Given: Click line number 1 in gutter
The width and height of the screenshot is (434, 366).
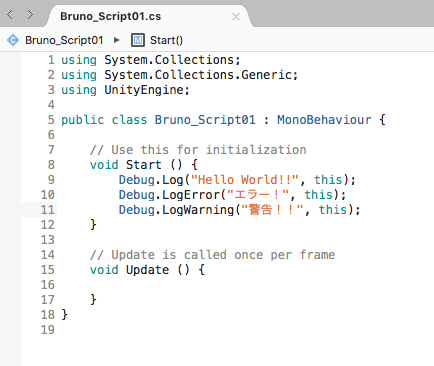Looking at the screenshot, I should [51, 60].
